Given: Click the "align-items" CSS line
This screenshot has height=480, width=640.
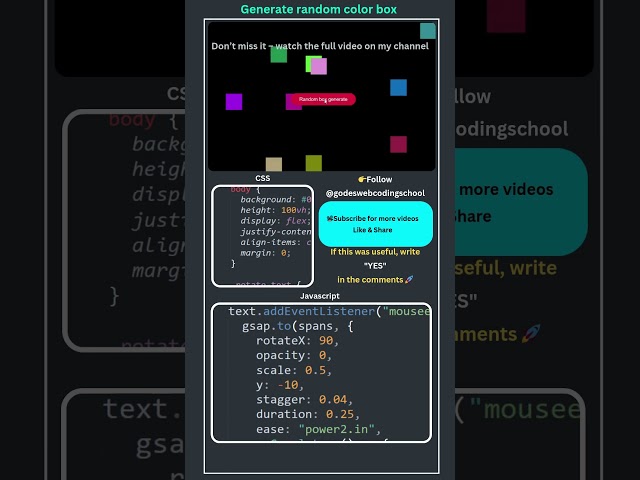Looking at the screenshot, I should click(x=276, y=242).
